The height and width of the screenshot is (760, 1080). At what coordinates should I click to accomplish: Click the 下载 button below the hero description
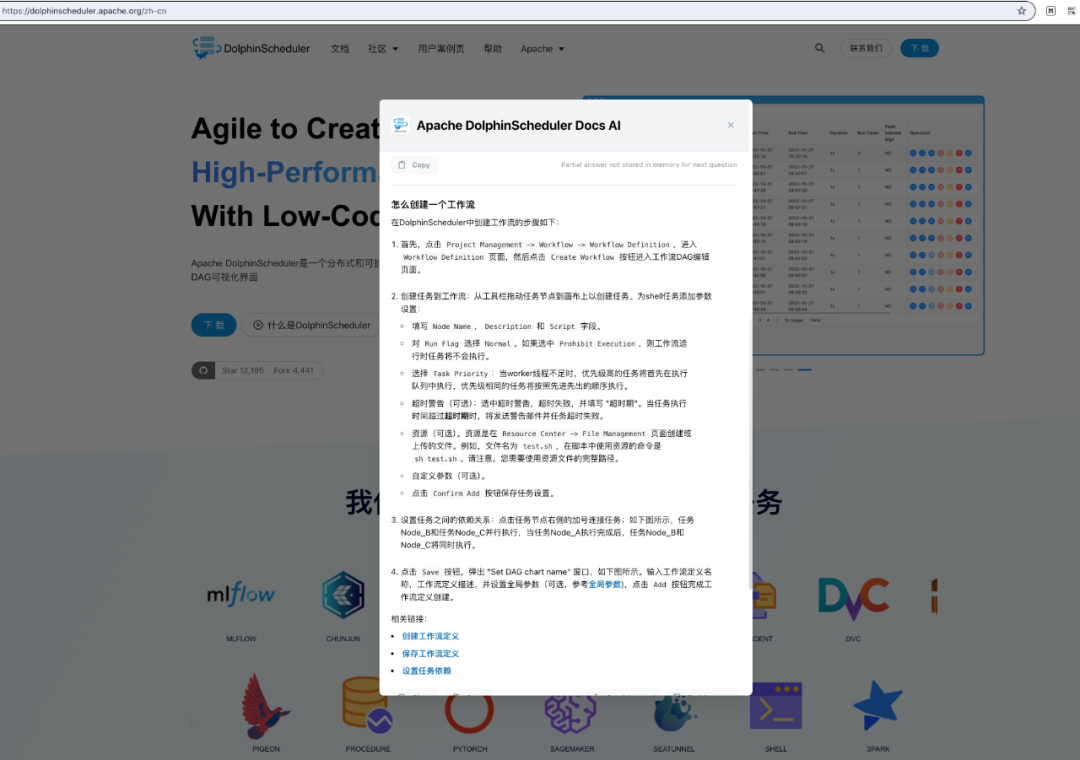[x=214, y=325]
